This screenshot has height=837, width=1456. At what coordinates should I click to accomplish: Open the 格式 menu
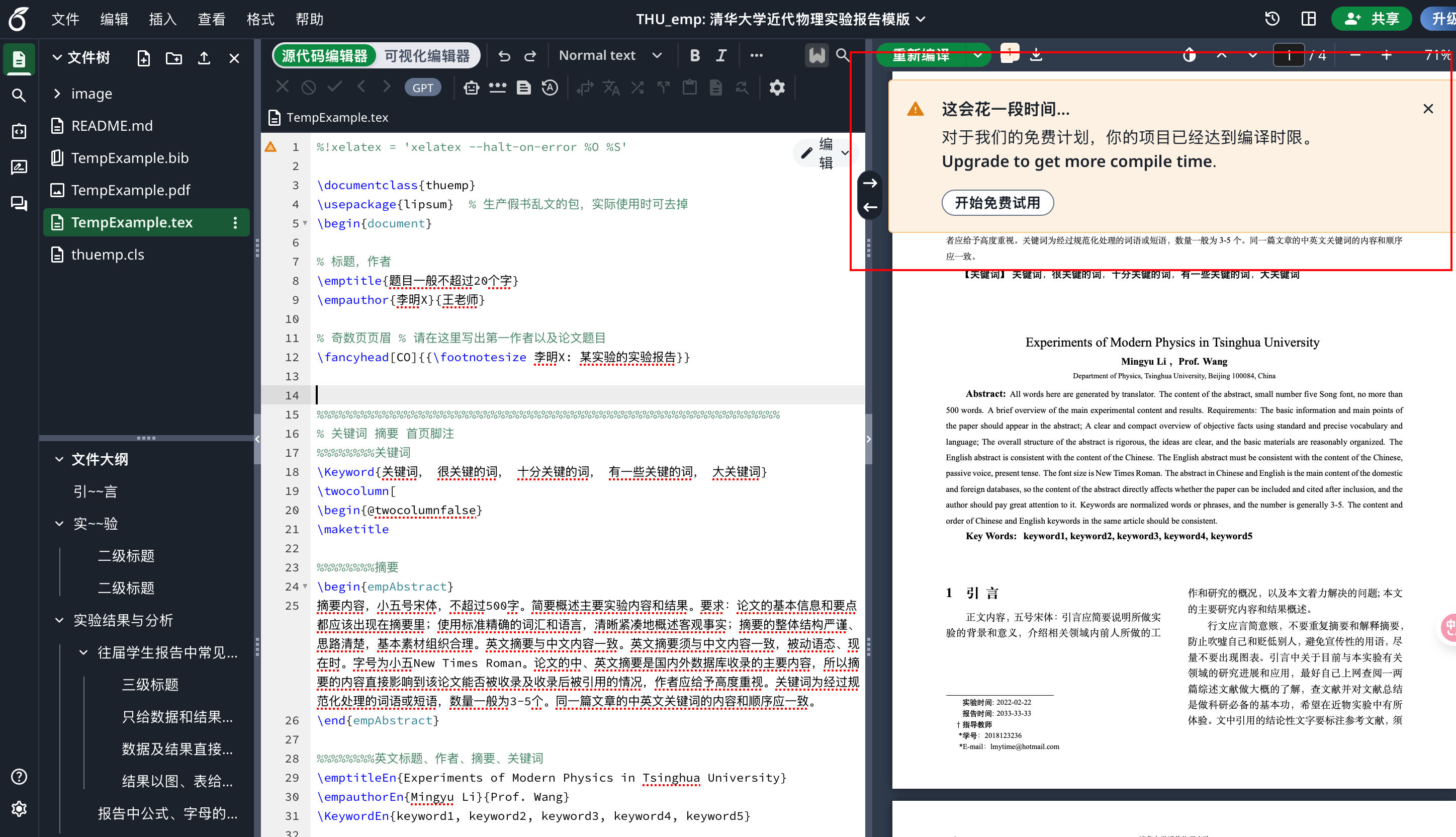(x=260, y=19)
